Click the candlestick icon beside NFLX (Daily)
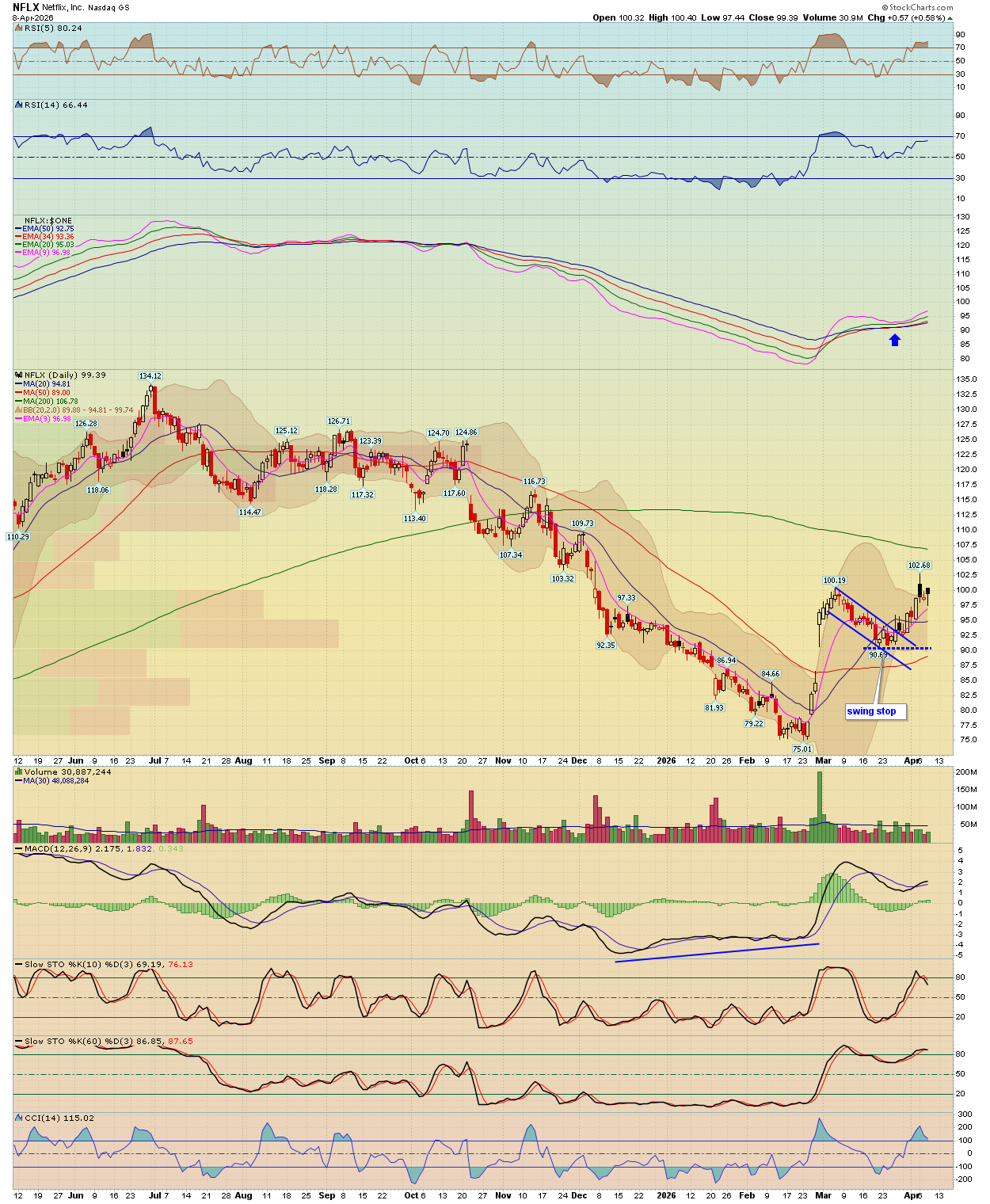Image resolution: width=990 pixels, height=1204 pixels. point(19,375)
